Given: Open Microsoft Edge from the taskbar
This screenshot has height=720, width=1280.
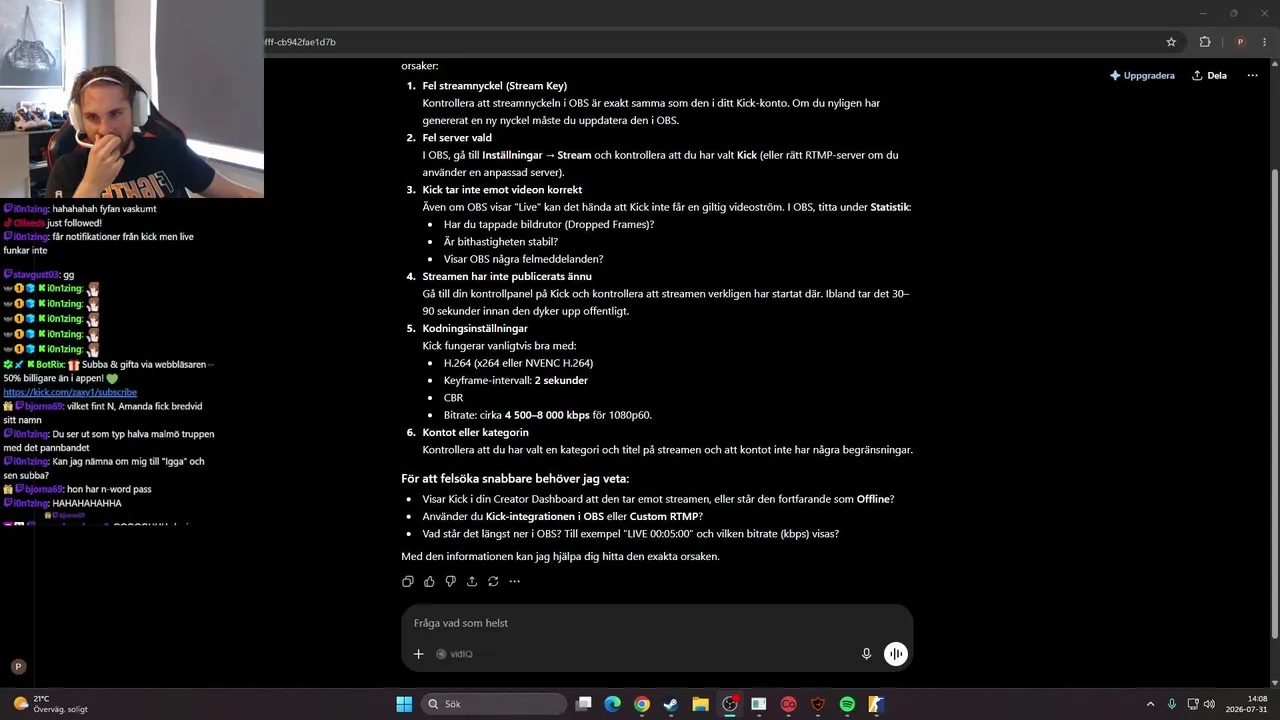Looking at the screenshot, I should 613,704.
